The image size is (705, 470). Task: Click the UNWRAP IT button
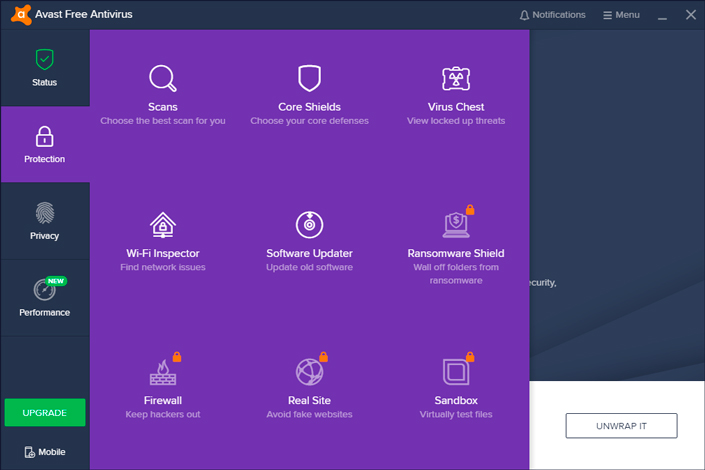621,425
